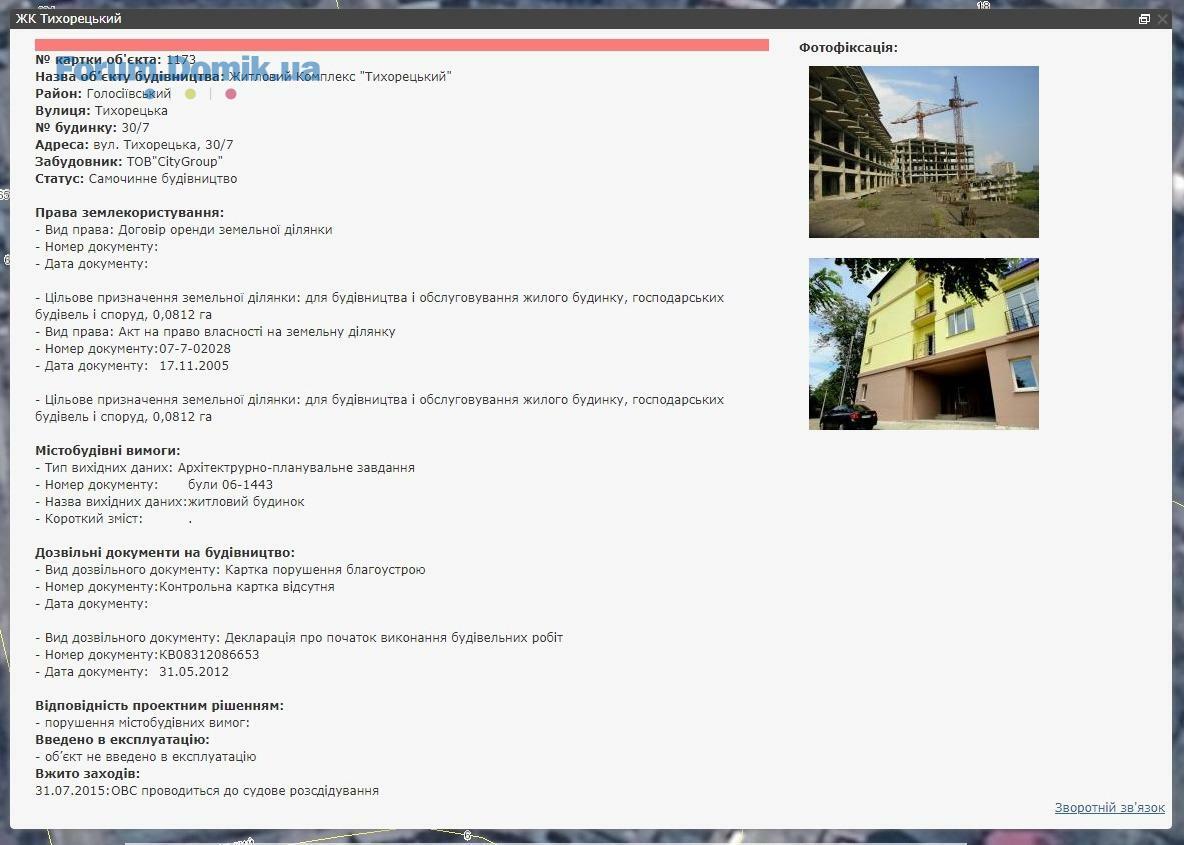1184x845 pixels.
Task: Click the red status bar at top
Action: [x=402, y=45]
